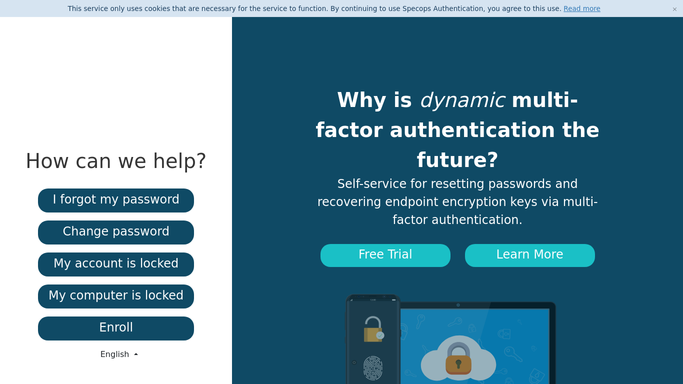Click the laptop webcam dot
This screenshot has width=683, height=384.
point(458,305)
